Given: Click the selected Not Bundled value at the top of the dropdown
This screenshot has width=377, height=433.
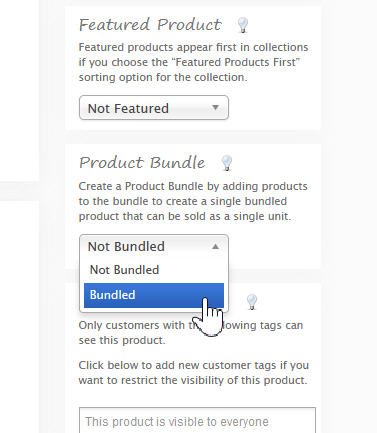Looking at the screenshot, I should coord(126,247).
